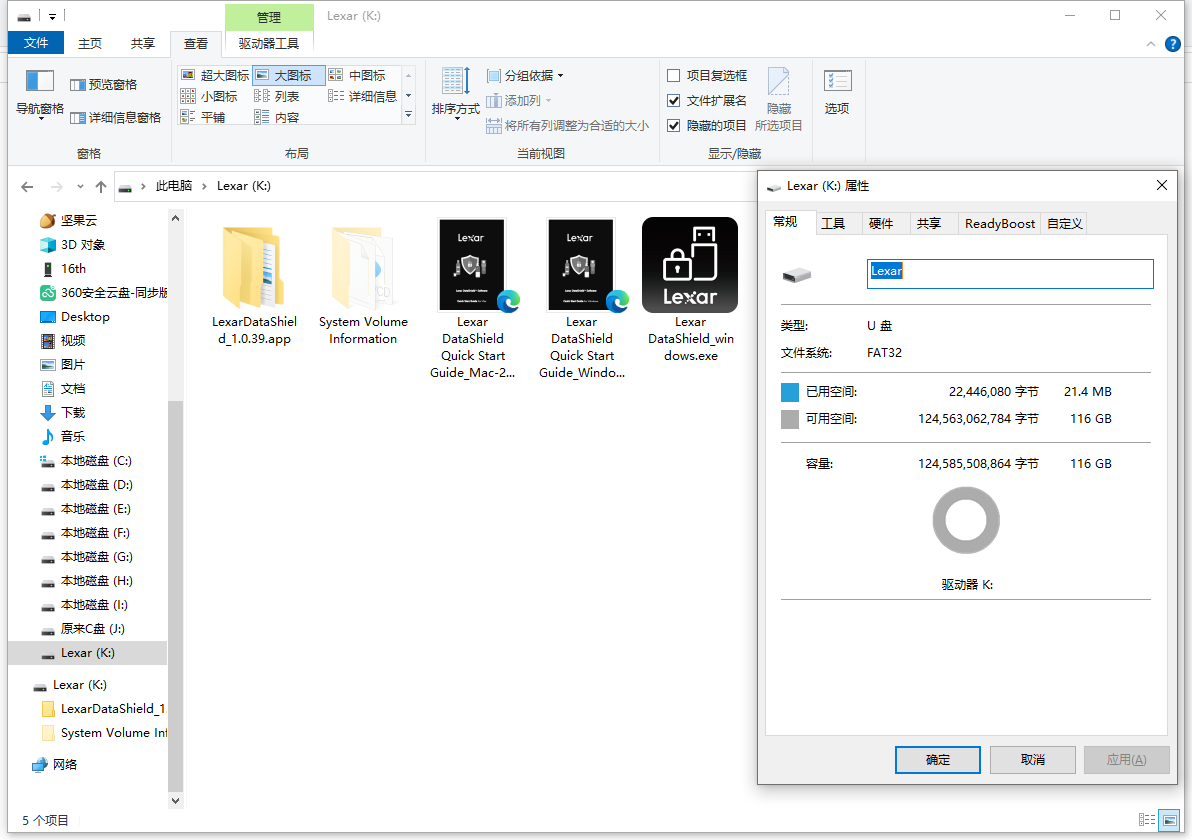
Task: Choose extra large icons (超大图标) layout
Action: (215, 75)
